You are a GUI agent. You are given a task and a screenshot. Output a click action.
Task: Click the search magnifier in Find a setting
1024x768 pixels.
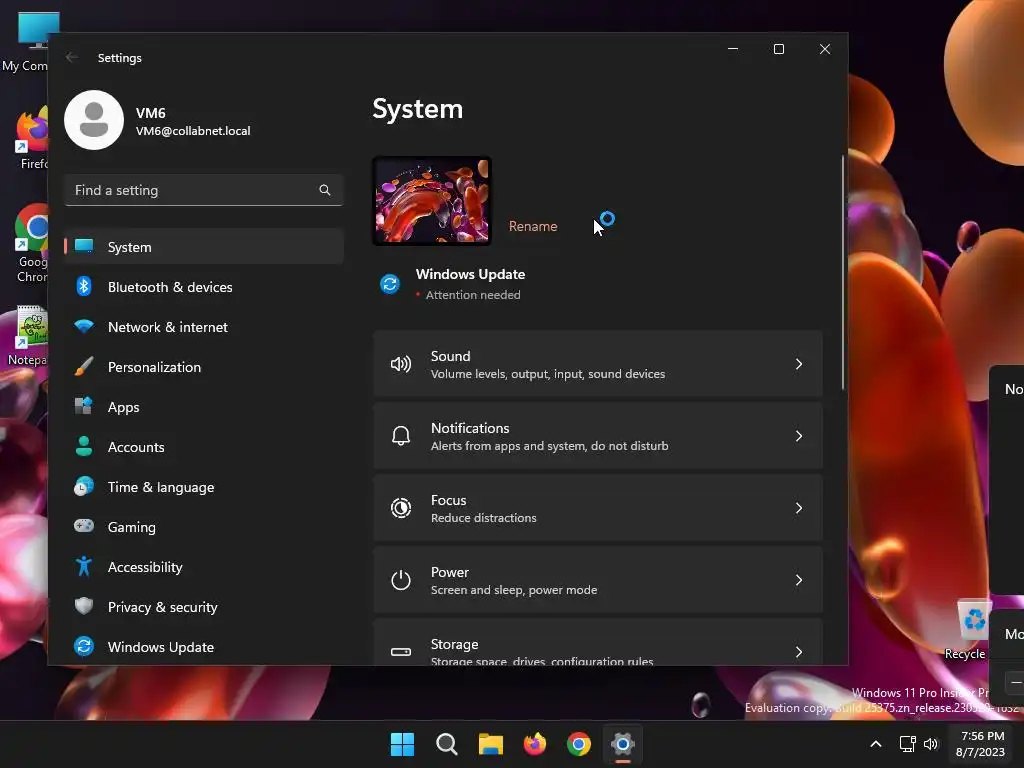325,190
